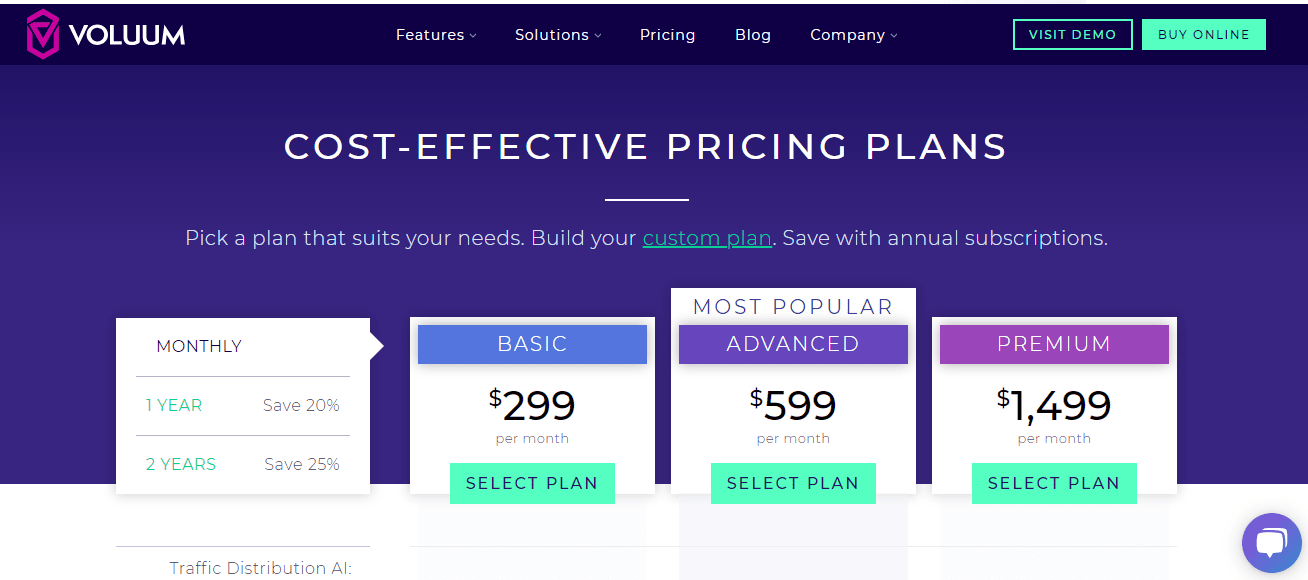Click the Premium plan header
Image resolution: width=1308 pixels, height=580 pixels.
(x=1054, y=344)
